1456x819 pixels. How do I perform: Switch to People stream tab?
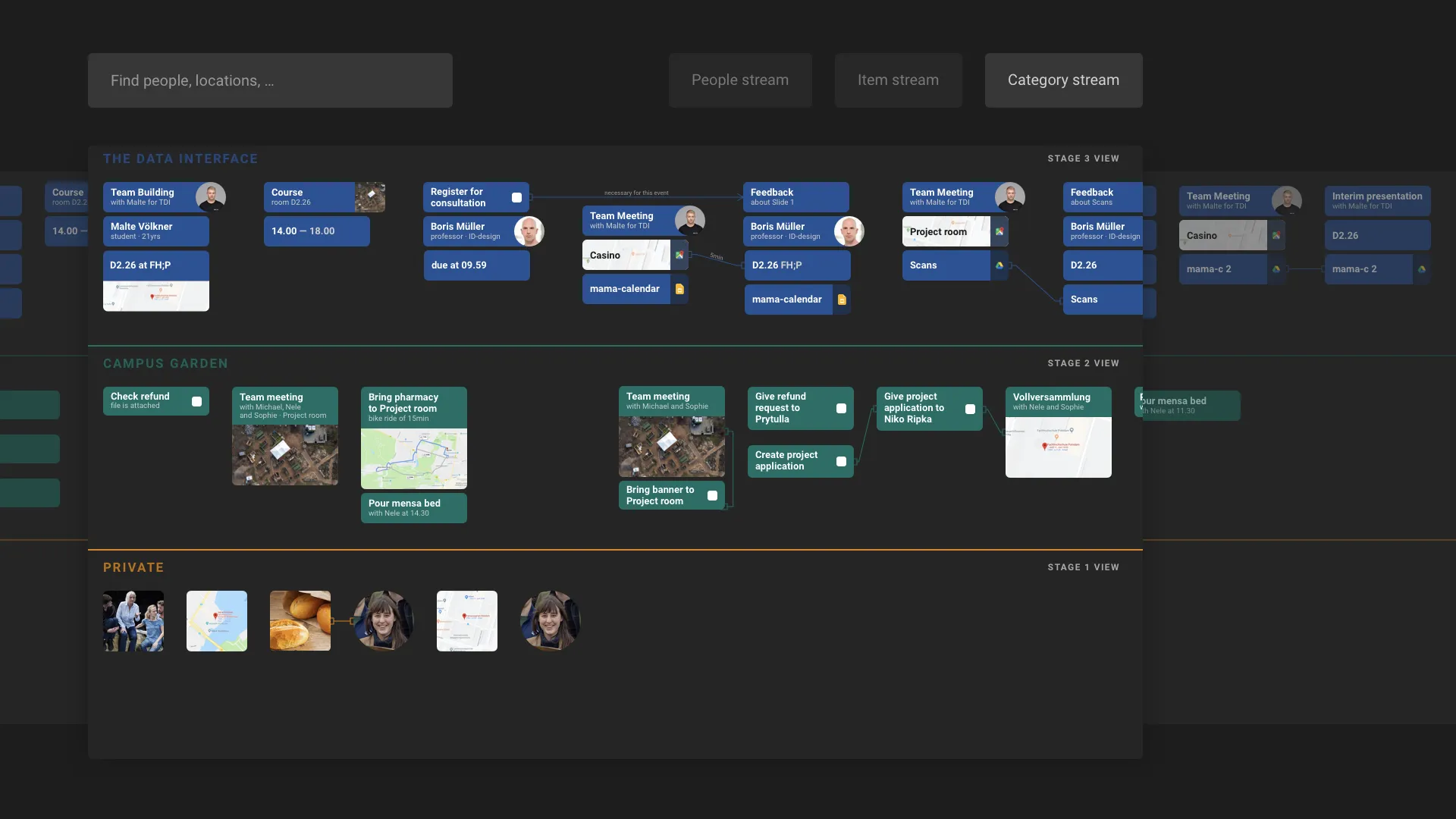(x=739, y=80)
